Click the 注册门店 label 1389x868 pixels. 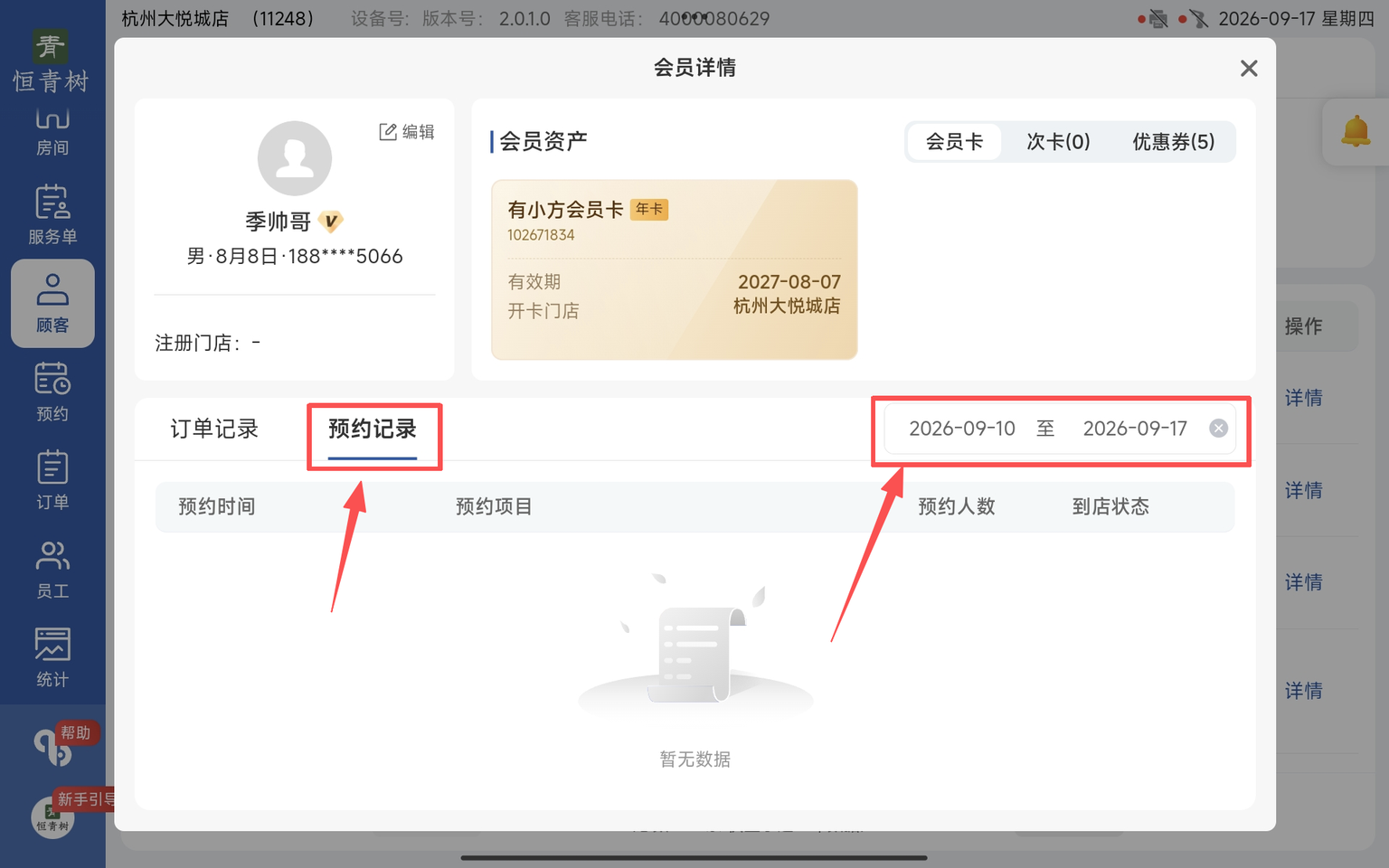click(197, 344)
